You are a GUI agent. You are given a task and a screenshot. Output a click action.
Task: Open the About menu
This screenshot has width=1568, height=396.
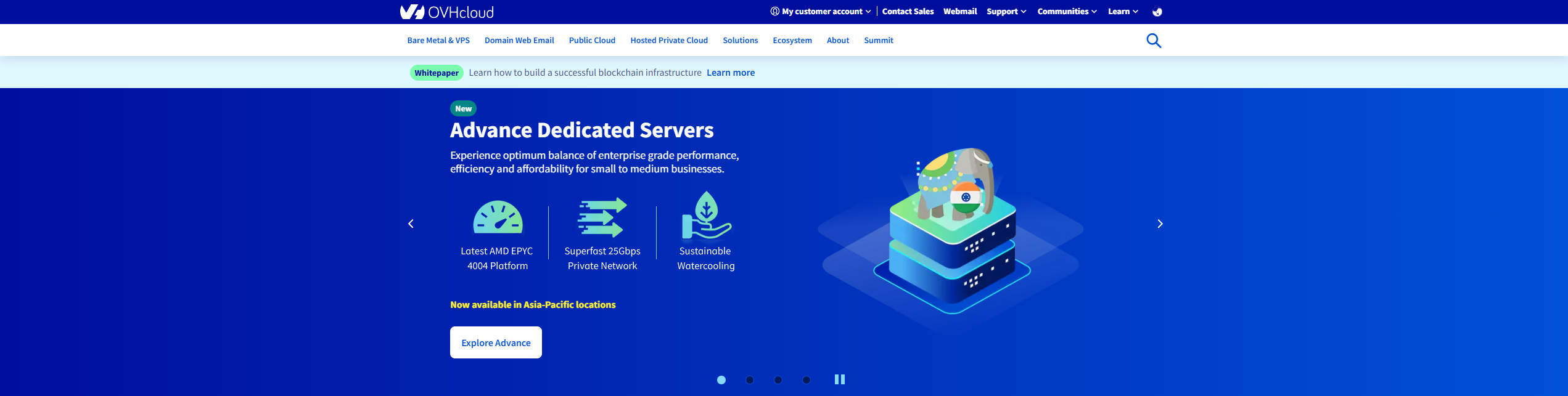(838, 41)
